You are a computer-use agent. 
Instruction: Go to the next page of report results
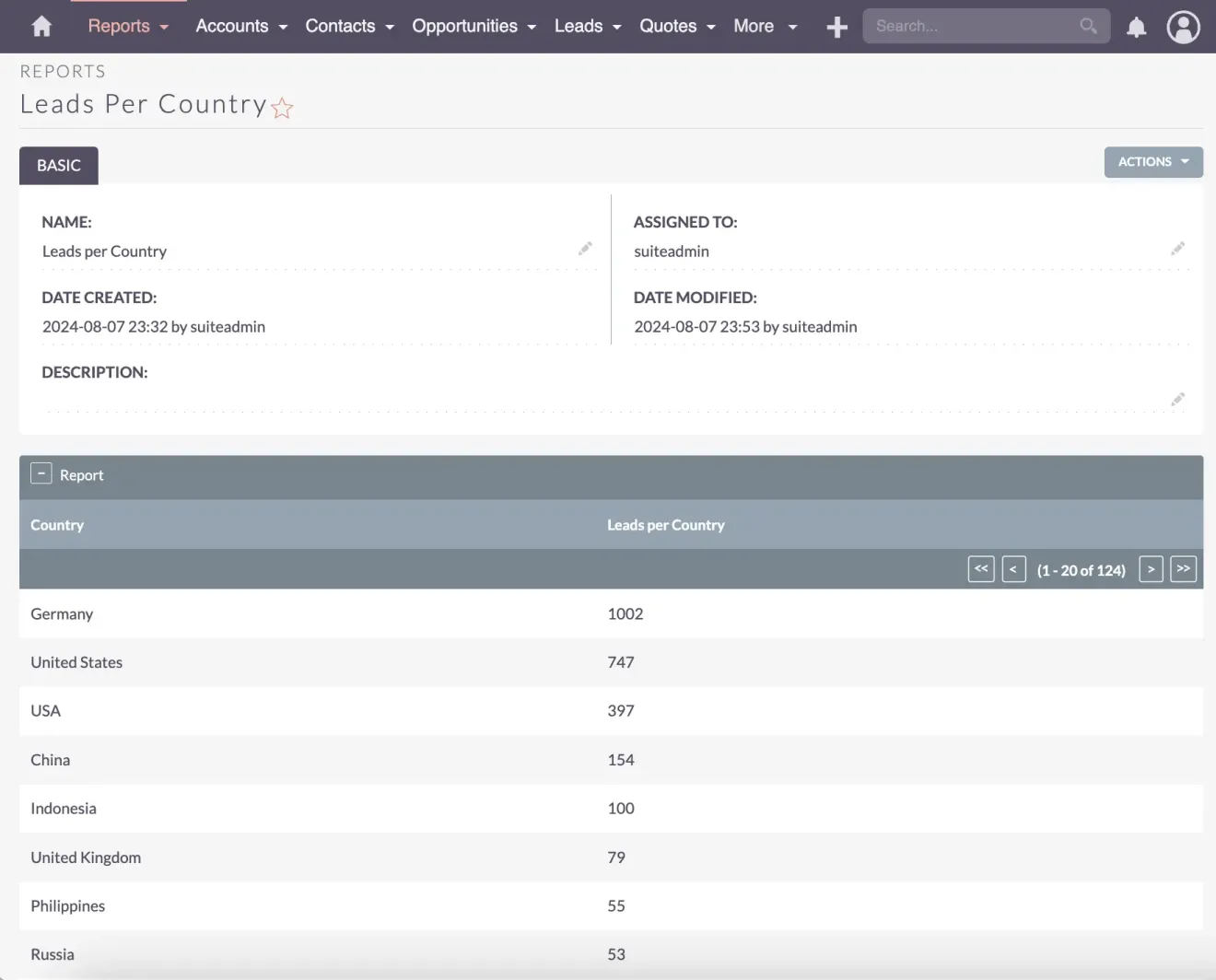(x=1151, y=568)
